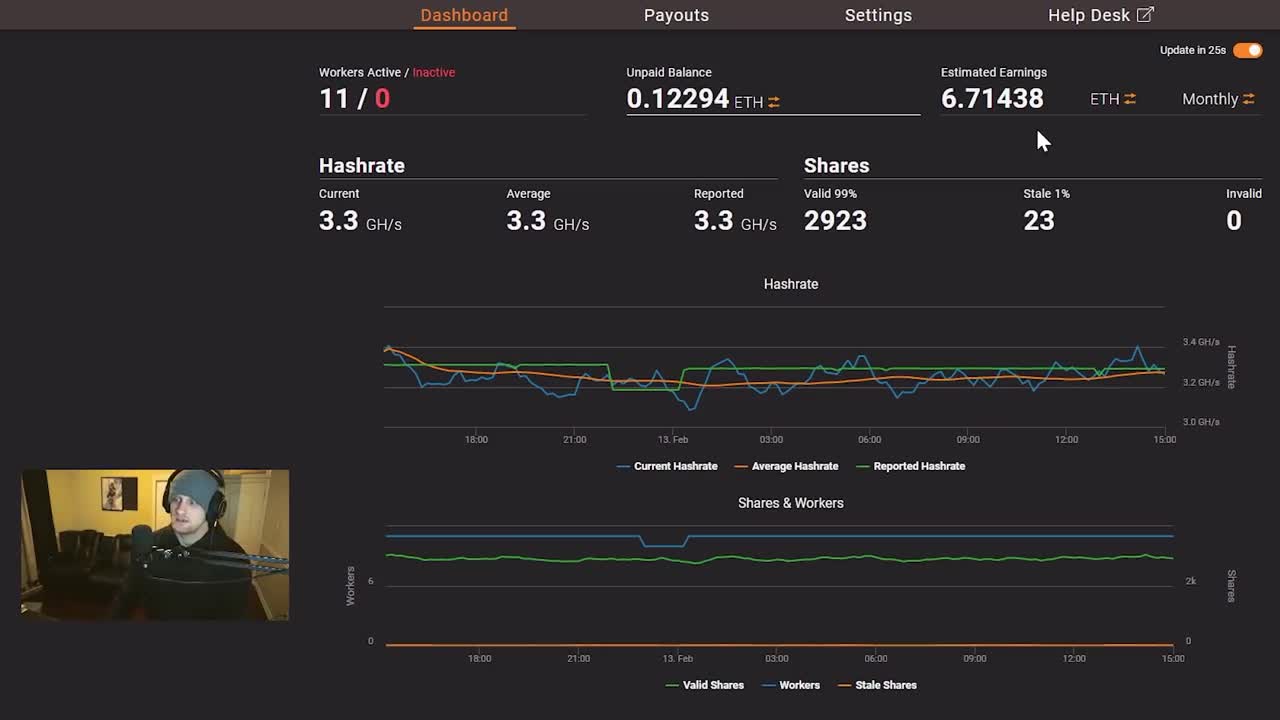Click the 13. Feb label on the Shares chart
The width and height of the screenshot is (1280, 720).
point(678,659)
